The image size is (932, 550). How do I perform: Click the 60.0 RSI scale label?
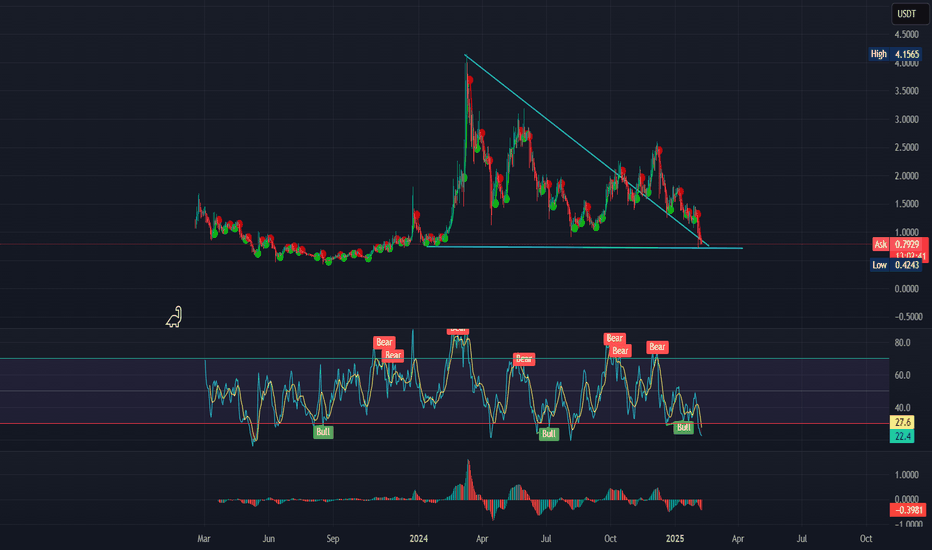tap(902, 375)
